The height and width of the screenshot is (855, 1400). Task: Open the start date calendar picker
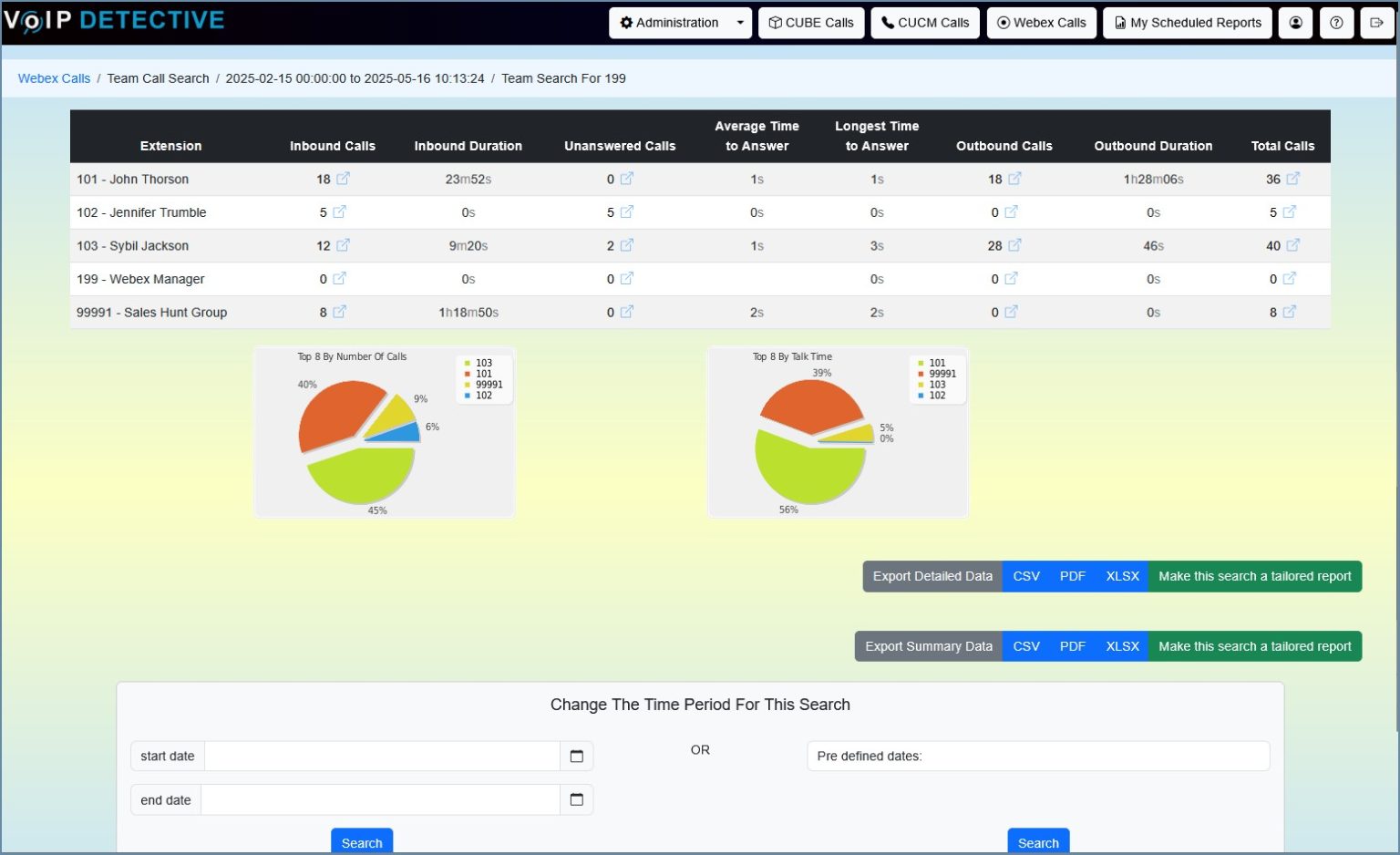tap(576, 756)
